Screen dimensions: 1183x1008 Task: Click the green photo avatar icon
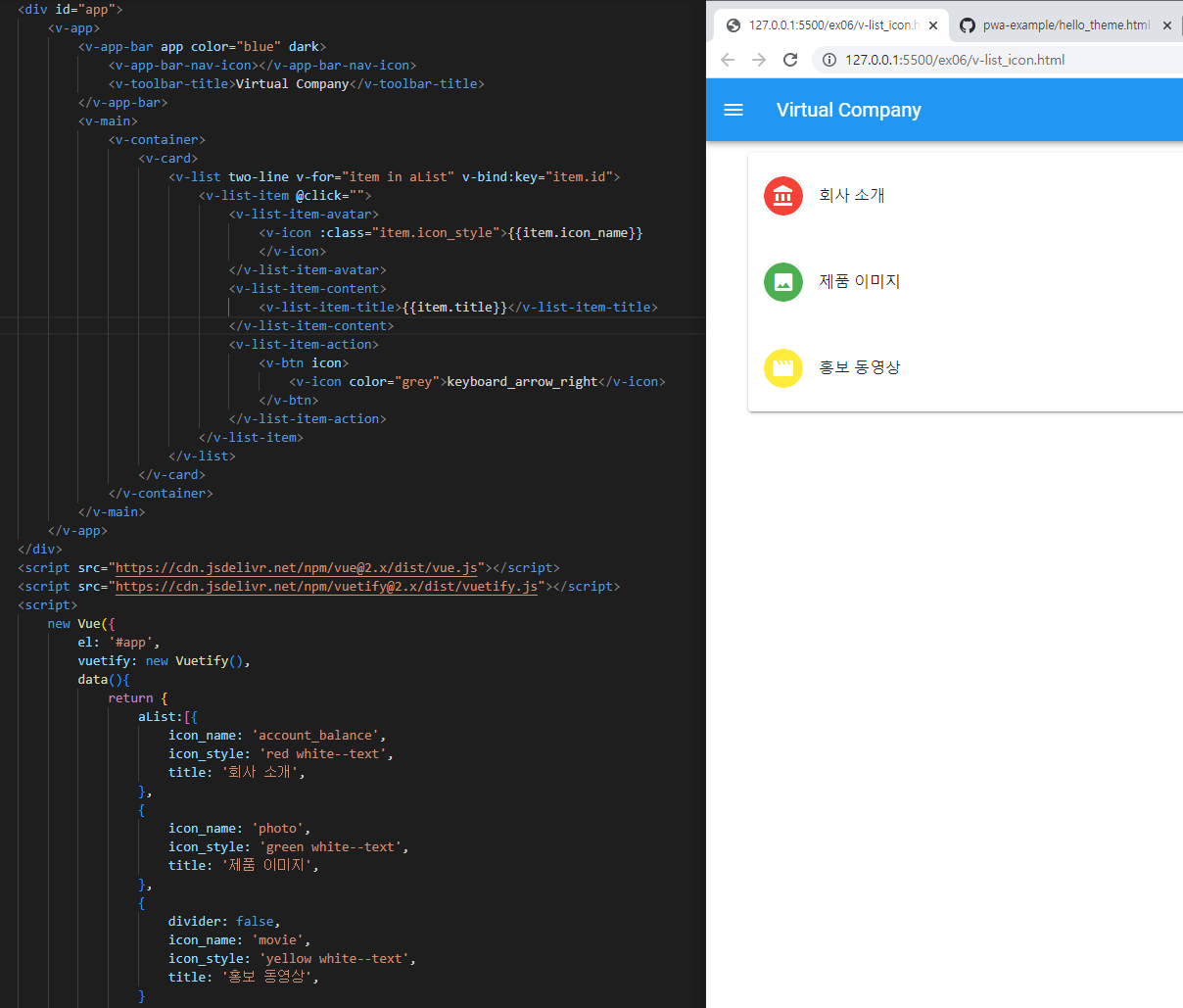coord(782,282)
